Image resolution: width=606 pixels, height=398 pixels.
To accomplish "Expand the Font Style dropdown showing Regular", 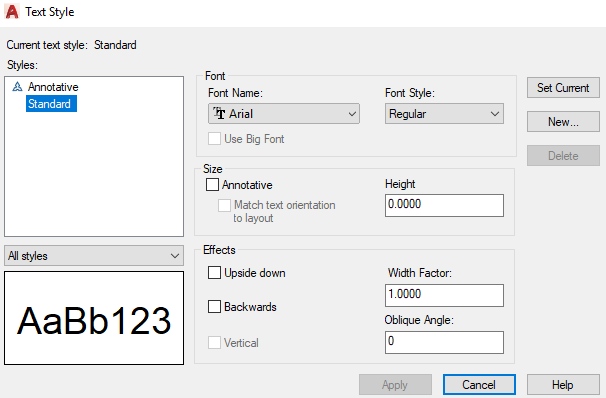I will click(444, 114).
